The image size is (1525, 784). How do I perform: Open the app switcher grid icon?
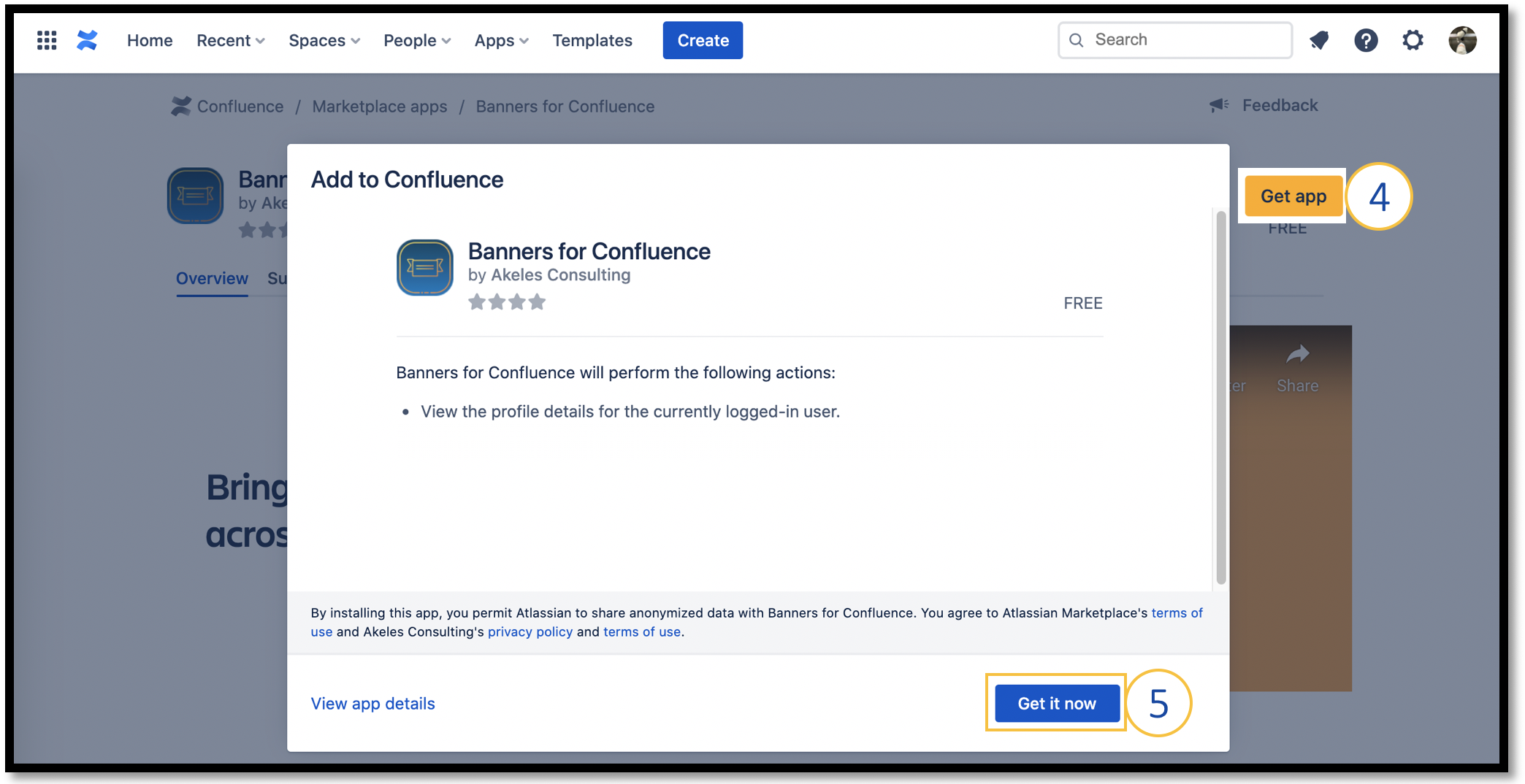pos(46,40)
